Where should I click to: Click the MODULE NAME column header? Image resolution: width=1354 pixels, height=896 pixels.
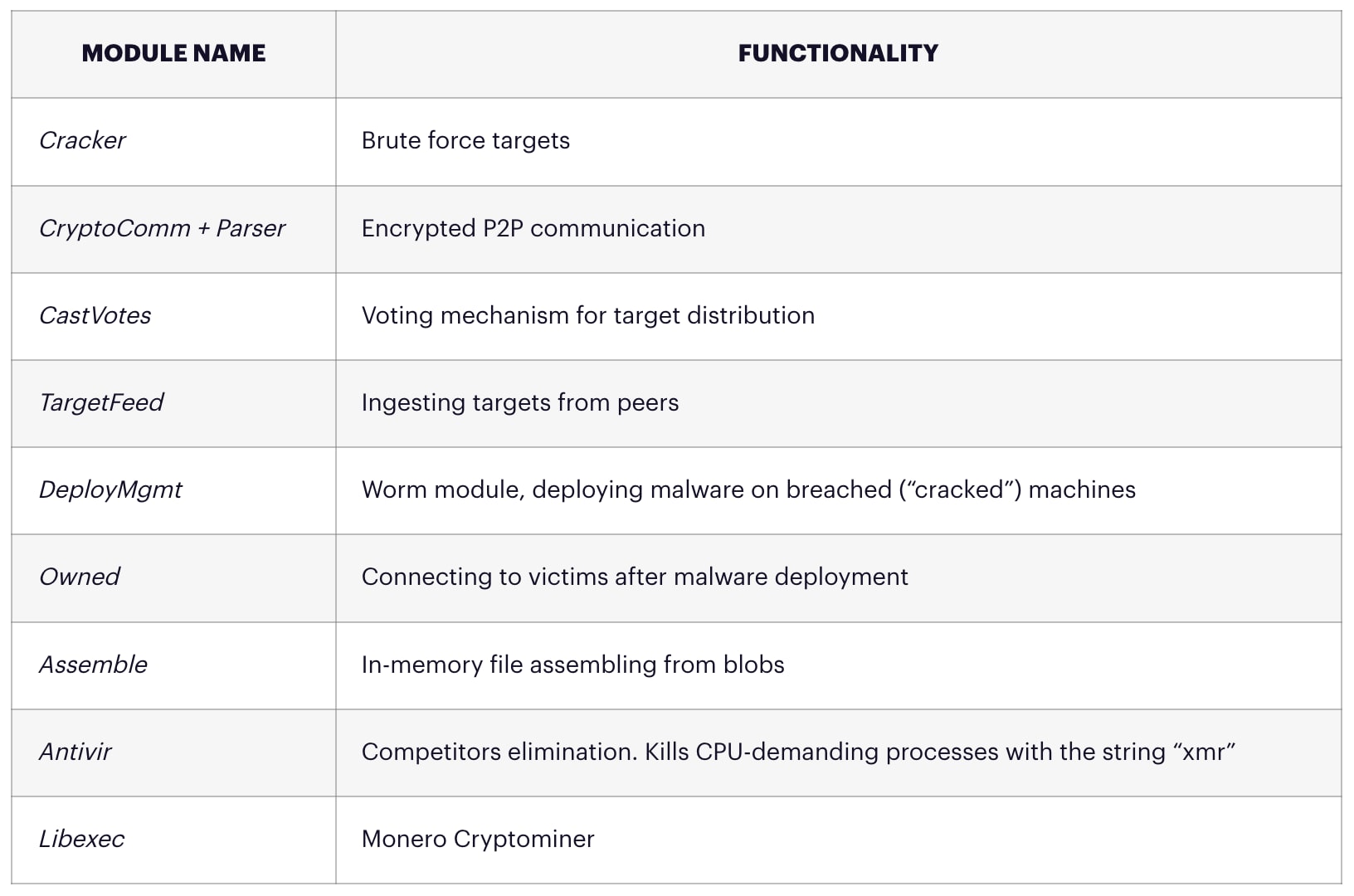pyautogui.click(x=173, y=54)
